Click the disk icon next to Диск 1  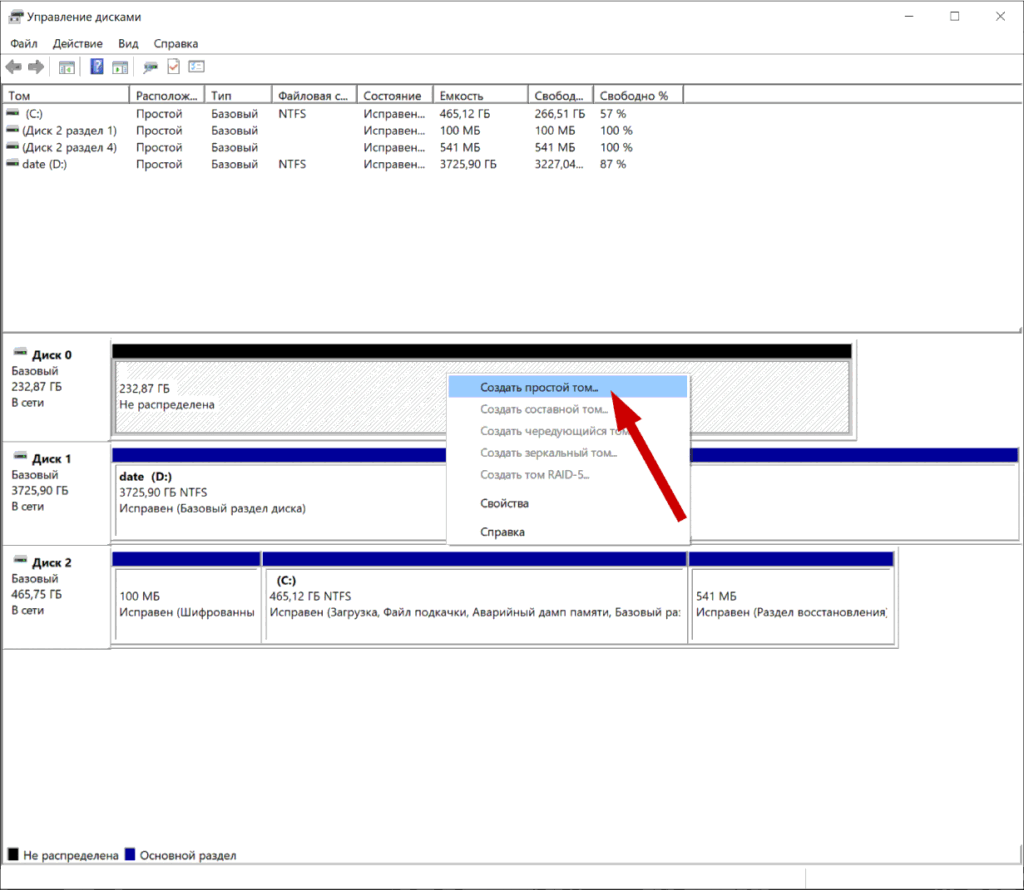pyautogui.click(x=20, y=457)
